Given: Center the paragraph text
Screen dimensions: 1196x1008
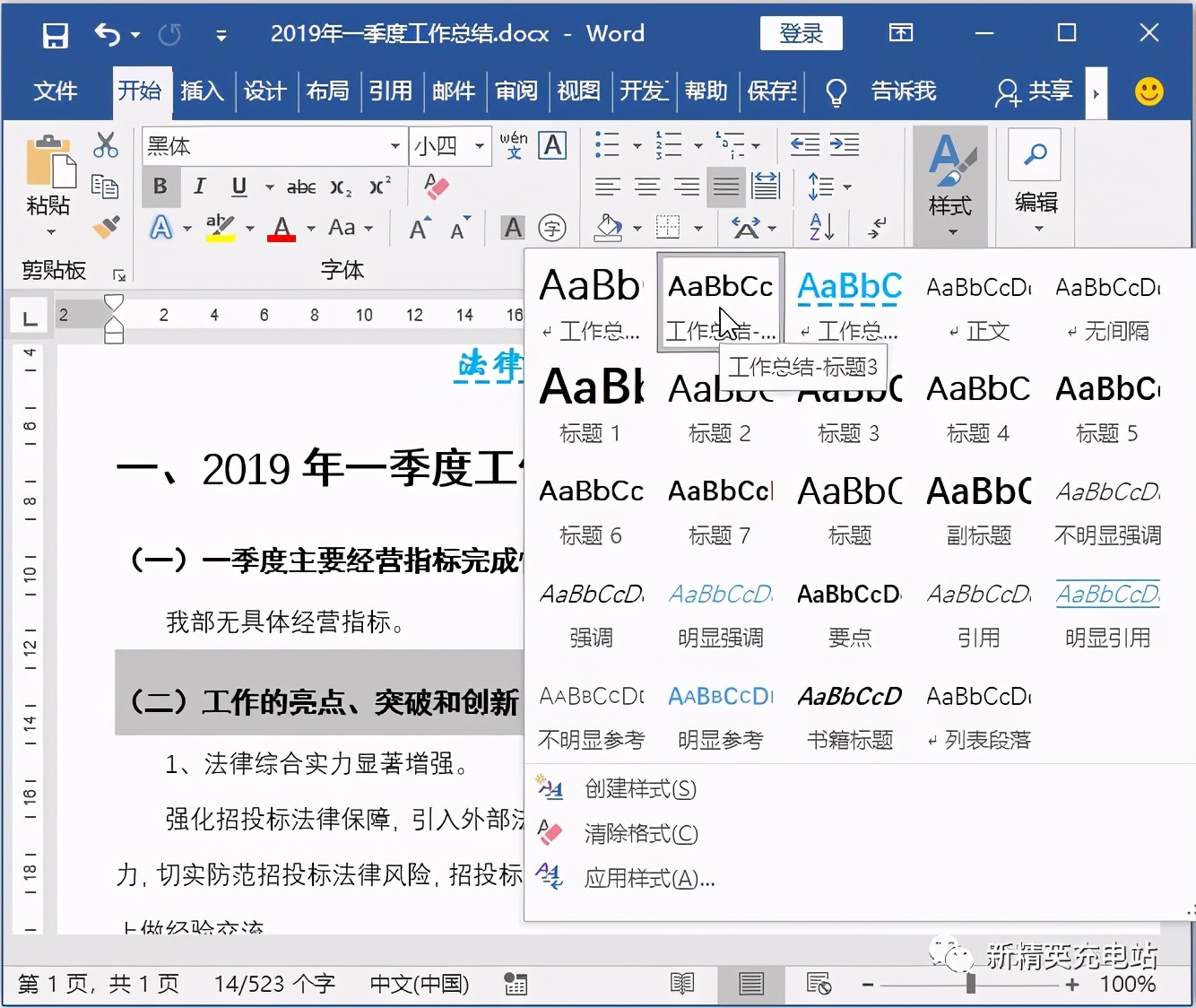Looking at the screenshot, I should click(647, 187).
